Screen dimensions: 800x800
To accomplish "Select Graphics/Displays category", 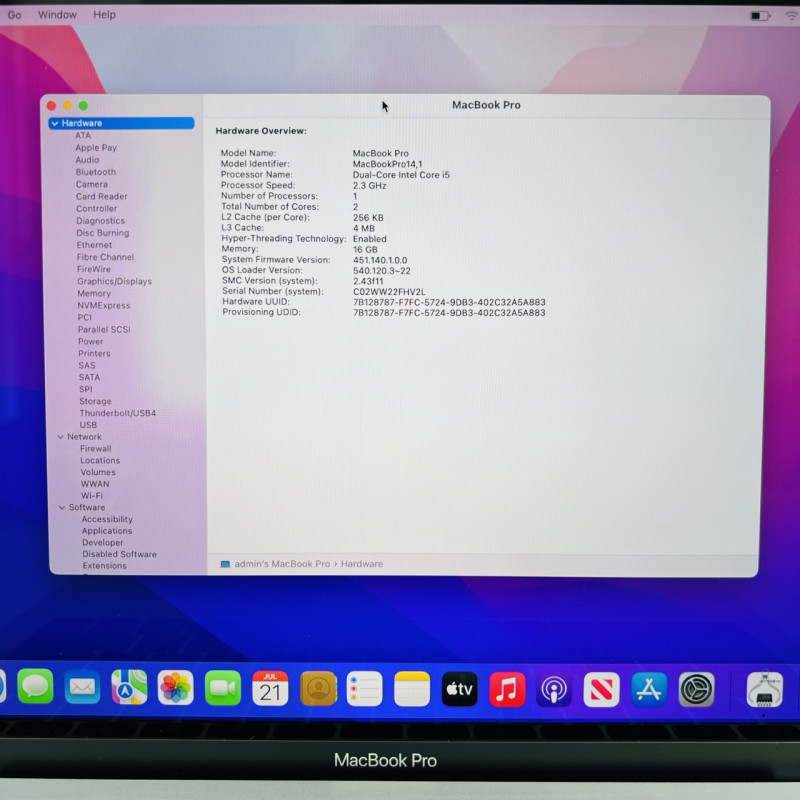I will tap(114, 282).
